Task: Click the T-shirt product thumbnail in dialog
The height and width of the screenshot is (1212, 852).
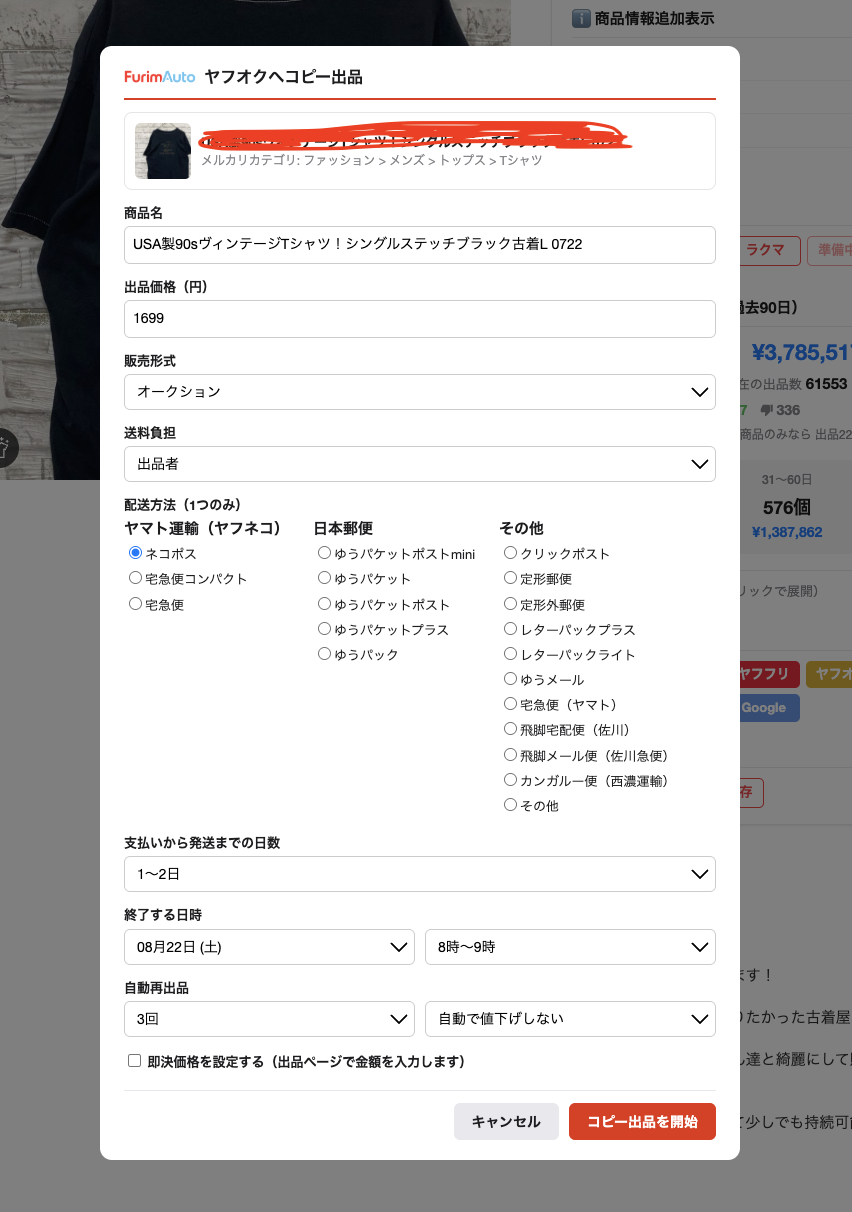Action: point(163,151)
